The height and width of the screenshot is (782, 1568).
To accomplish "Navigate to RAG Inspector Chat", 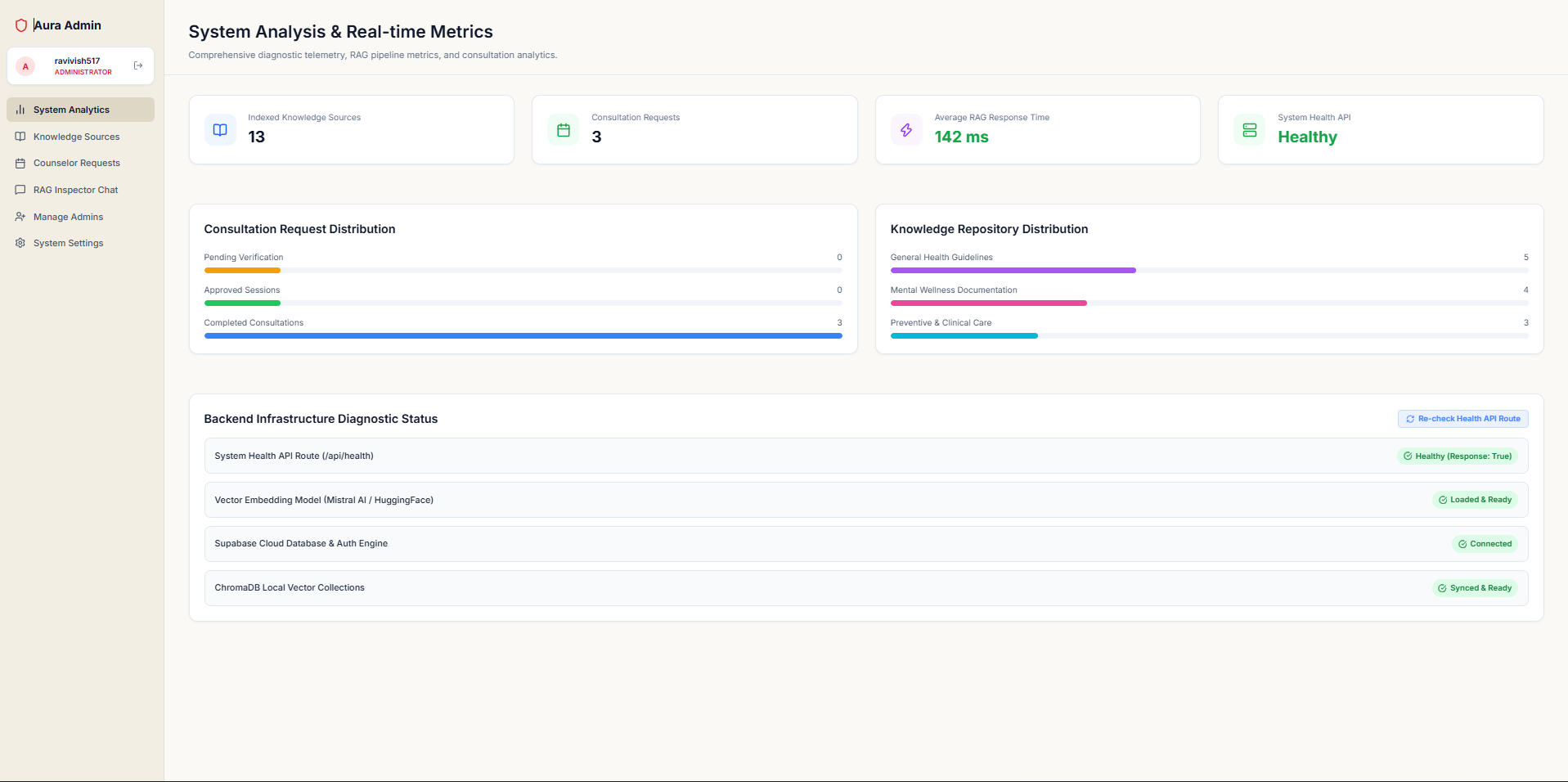I will tap(80, 190).
